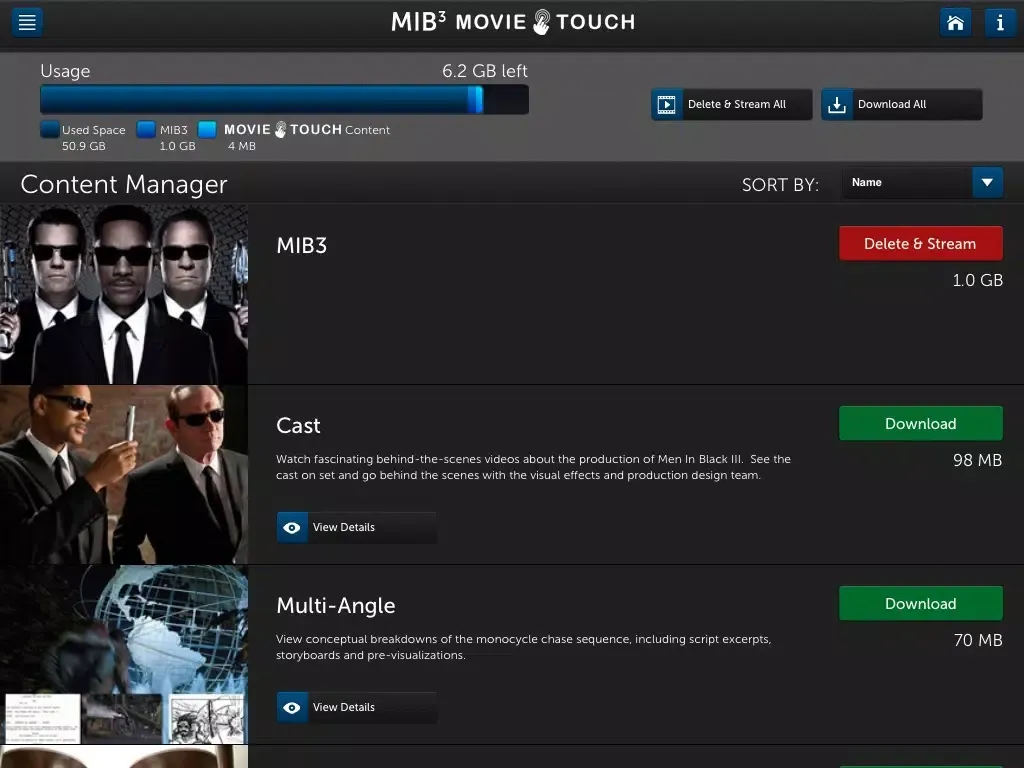Download the Cast content
1024x768 pixels.
pos(920,423)
